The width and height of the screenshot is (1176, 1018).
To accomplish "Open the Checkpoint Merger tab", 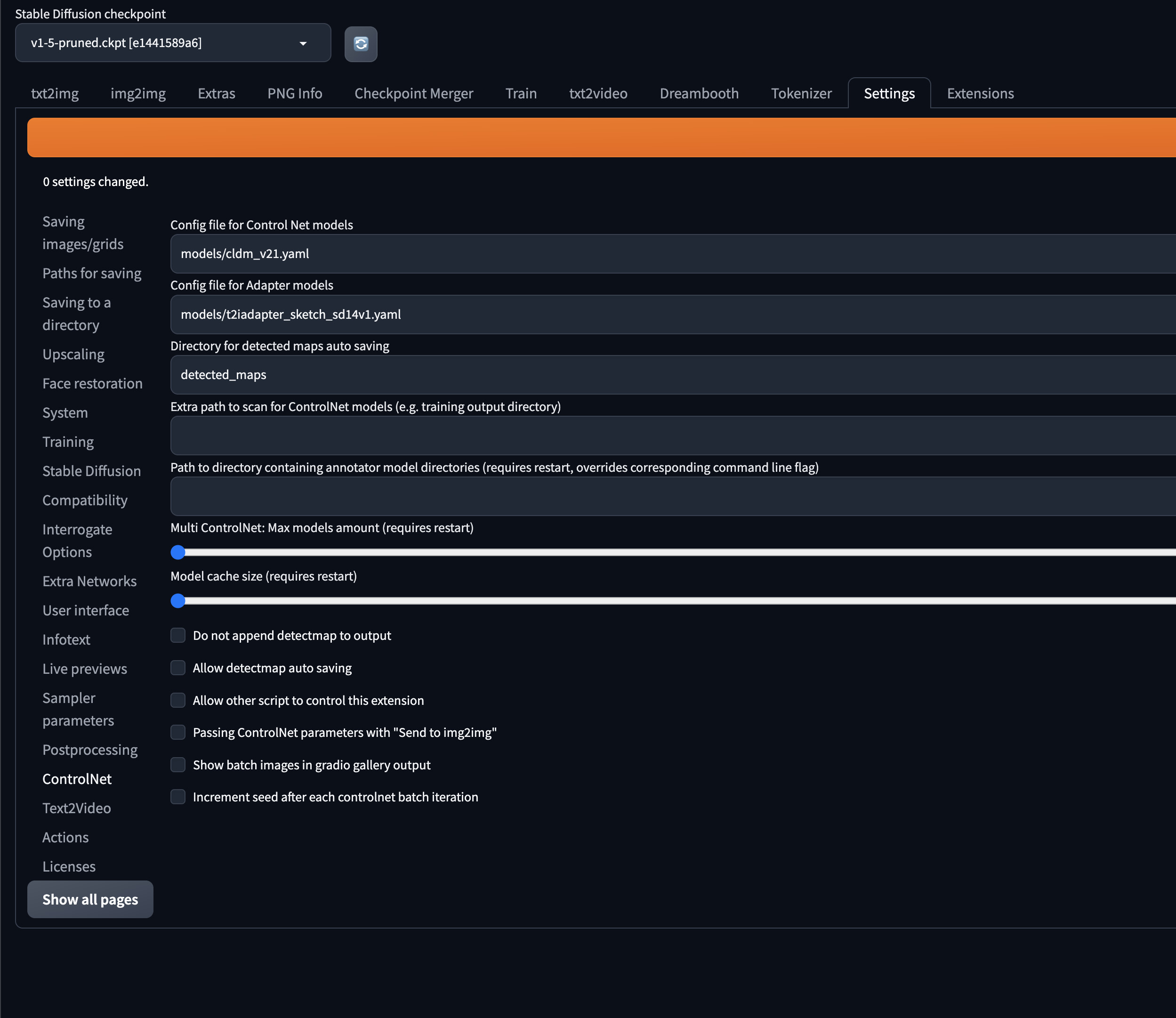I will tap(413, 93).
